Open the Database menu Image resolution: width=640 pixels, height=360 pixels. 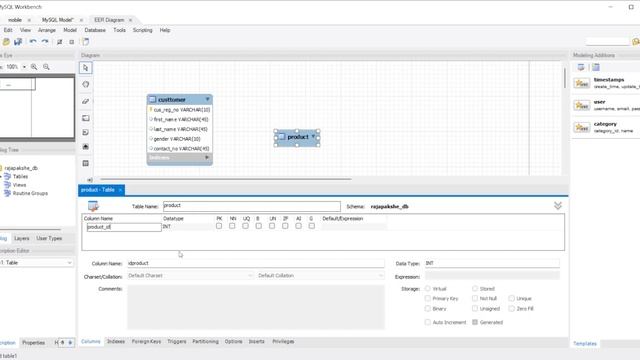[x=95, y=30]
